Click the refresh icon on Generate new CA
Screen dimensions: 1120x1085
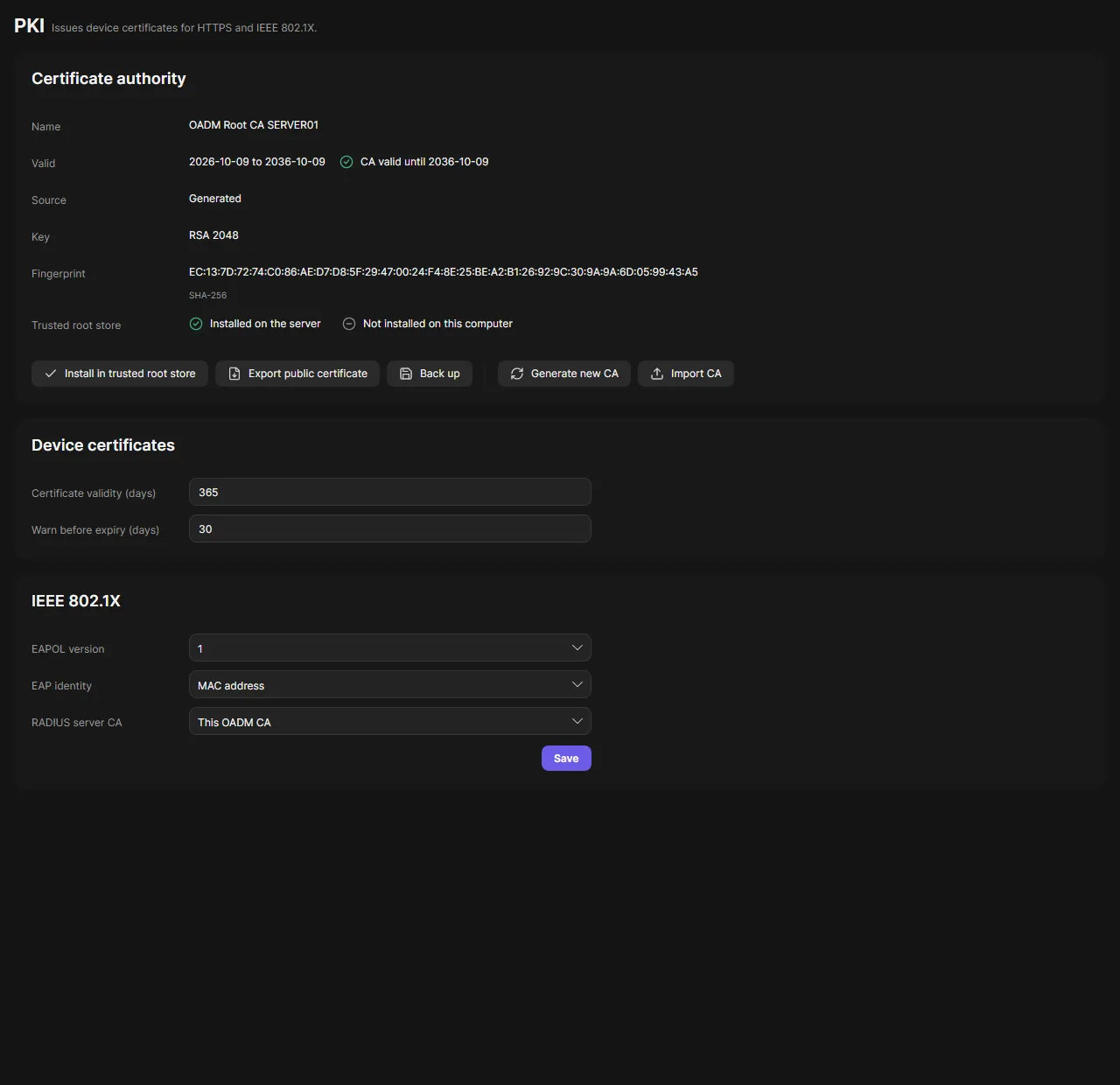tap(517, 374)
